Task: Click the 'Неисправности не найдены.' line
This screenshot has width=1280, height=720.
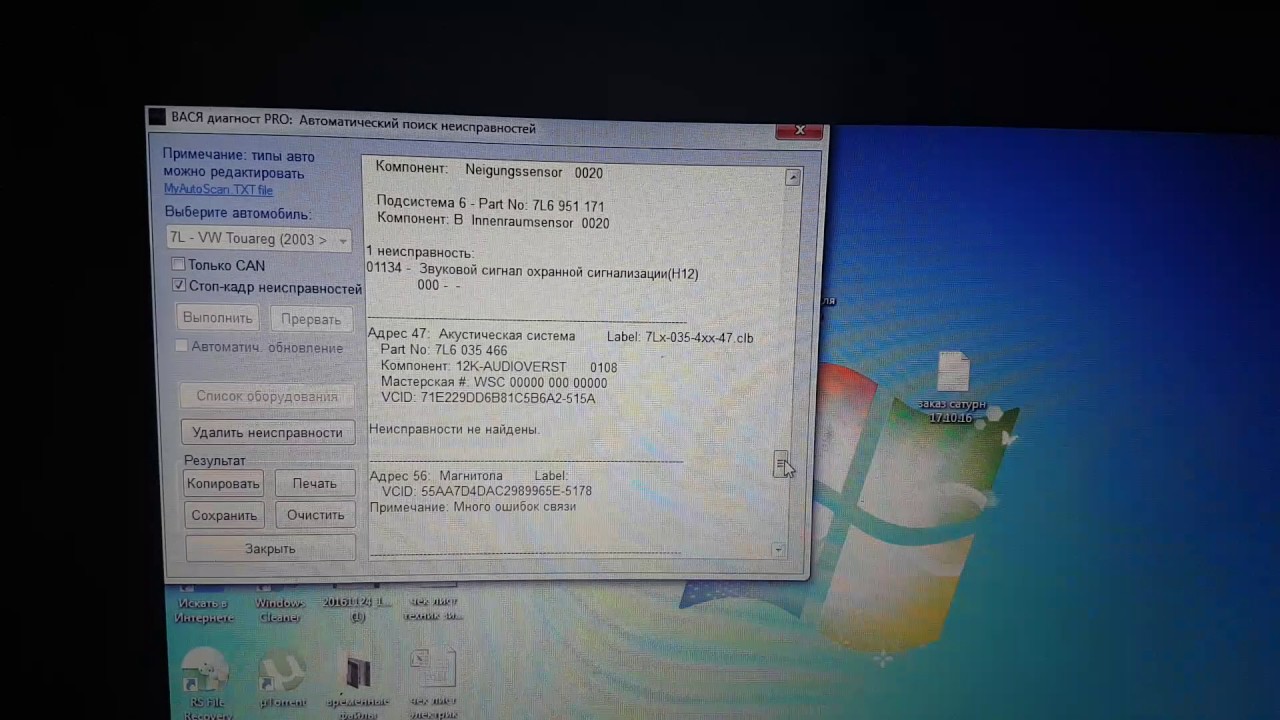Action: click(x=454, y=429)
